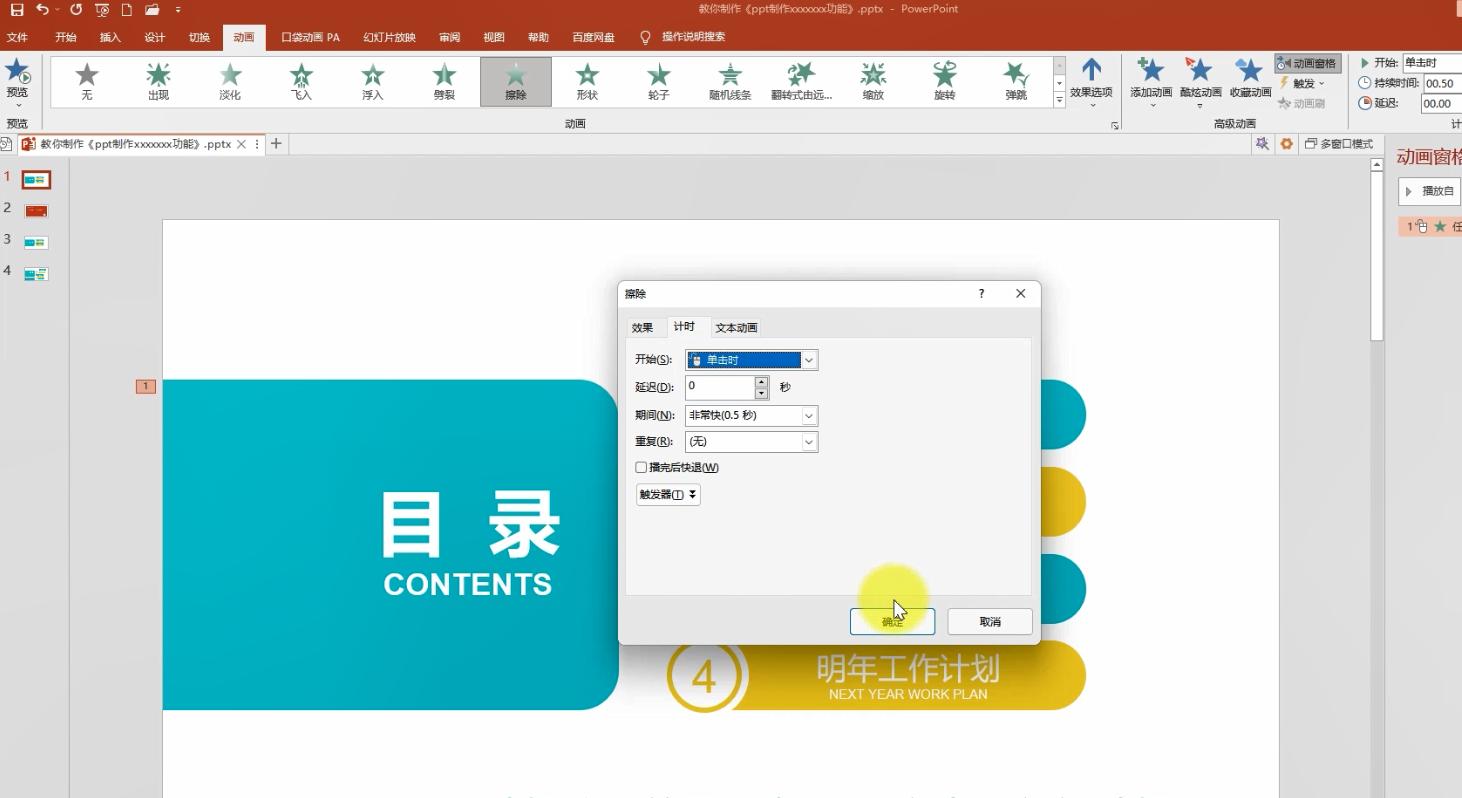Open the 重复(R) repeat dropdown
Viewport: 1462px width, 798px height.
tap(809, 441)
